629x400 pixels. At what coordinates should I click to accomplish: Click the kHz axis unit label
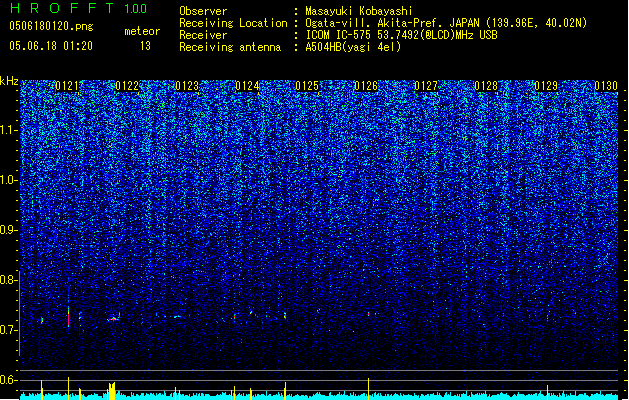tap(9, 81)
